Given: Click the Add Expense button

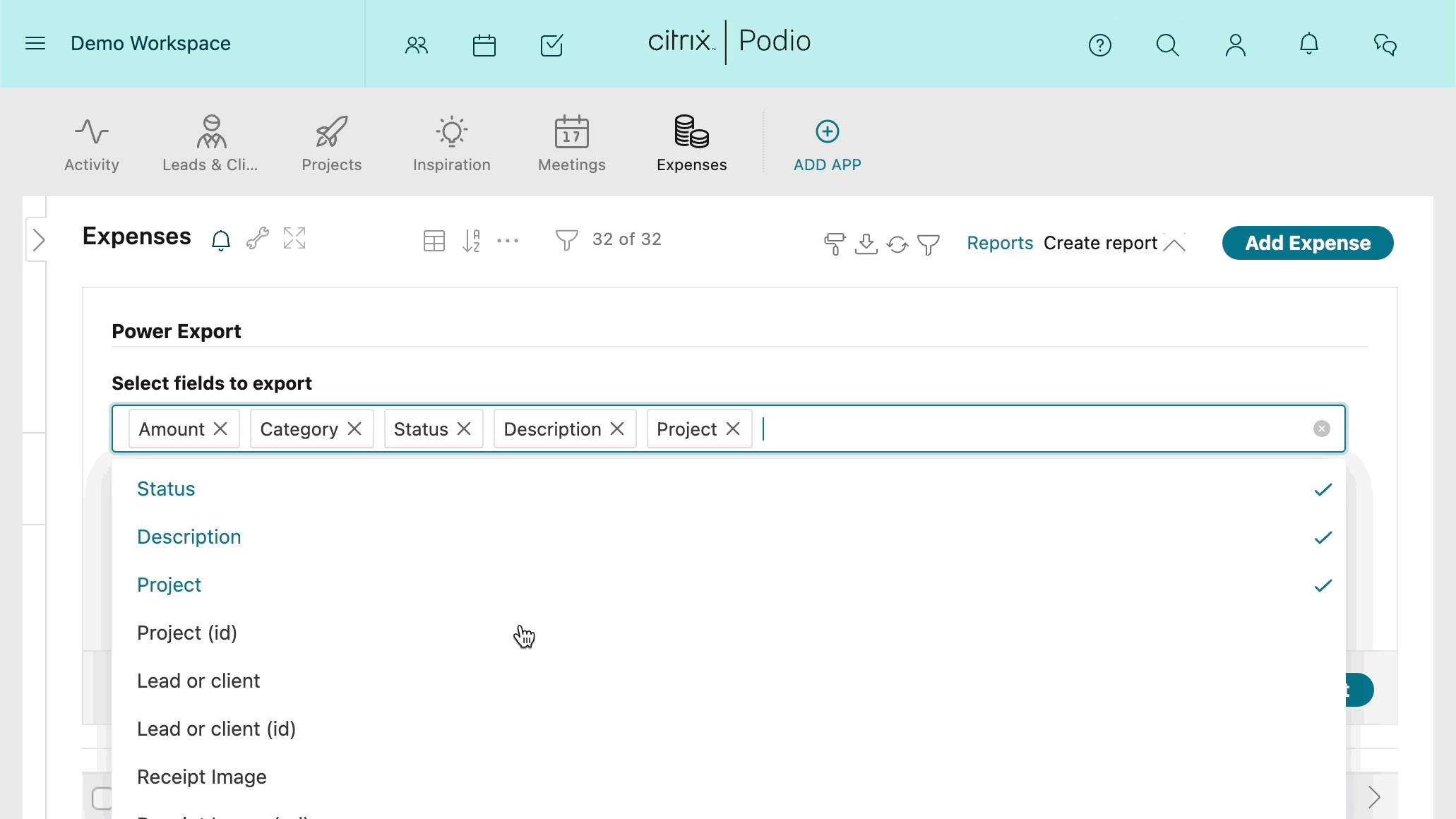Looking at the screenshot, I should click(1308, 243).
